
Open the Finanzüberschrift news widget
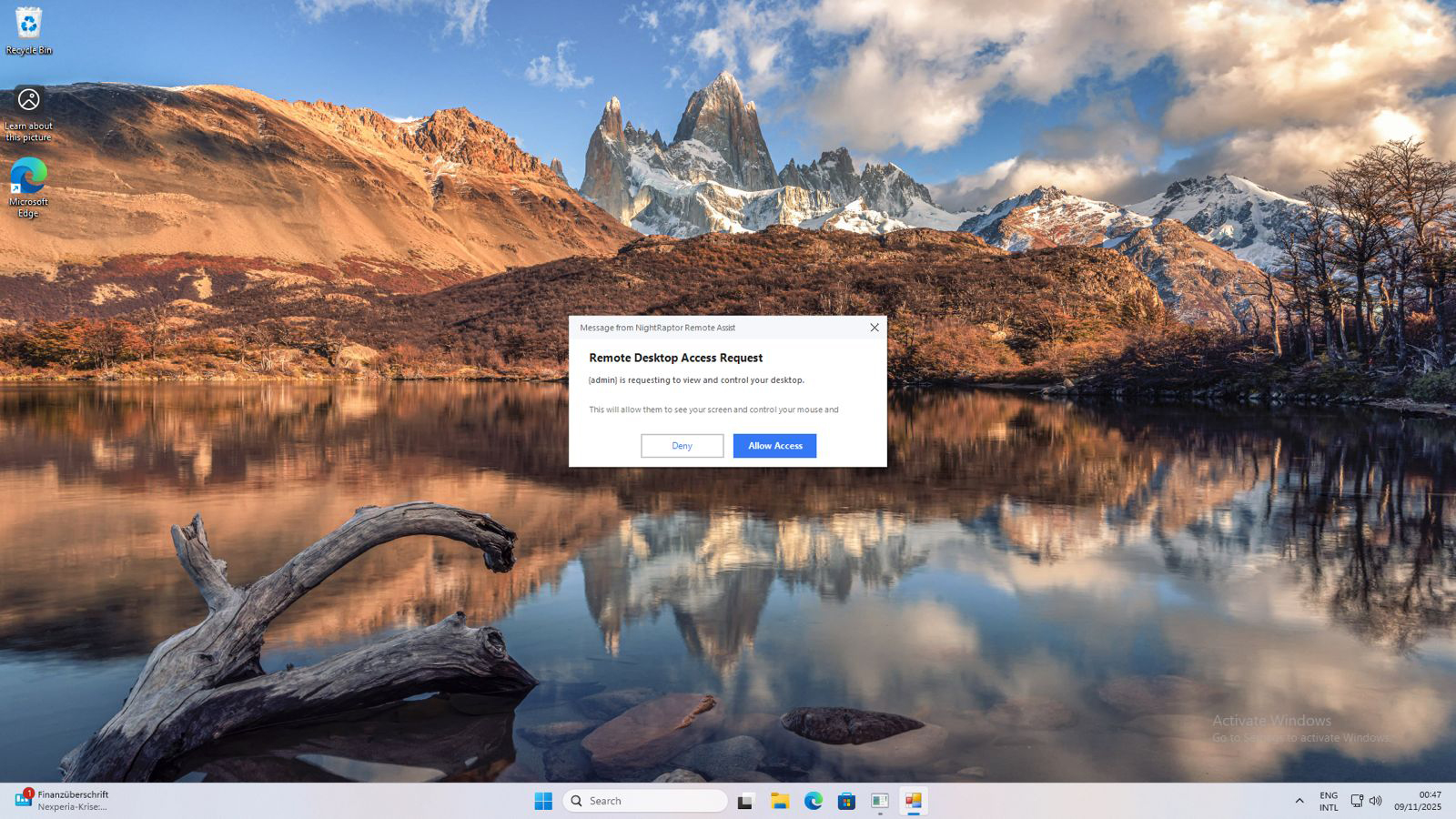(62, 801)
